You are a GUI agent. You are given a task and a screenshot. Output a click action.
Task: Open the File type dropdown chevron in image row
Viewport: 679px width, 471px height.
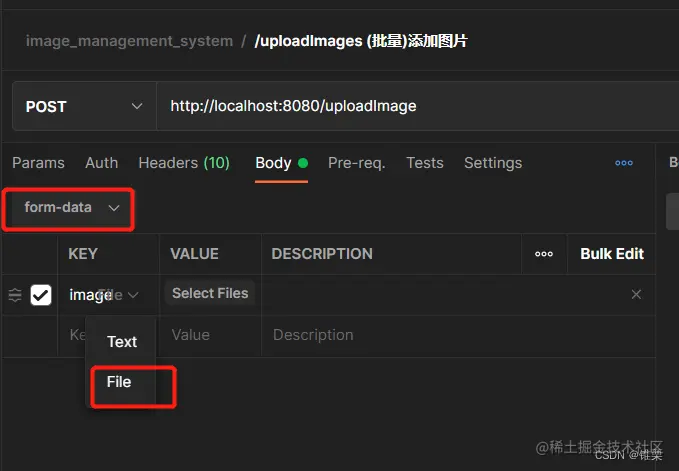pos(133,295)
